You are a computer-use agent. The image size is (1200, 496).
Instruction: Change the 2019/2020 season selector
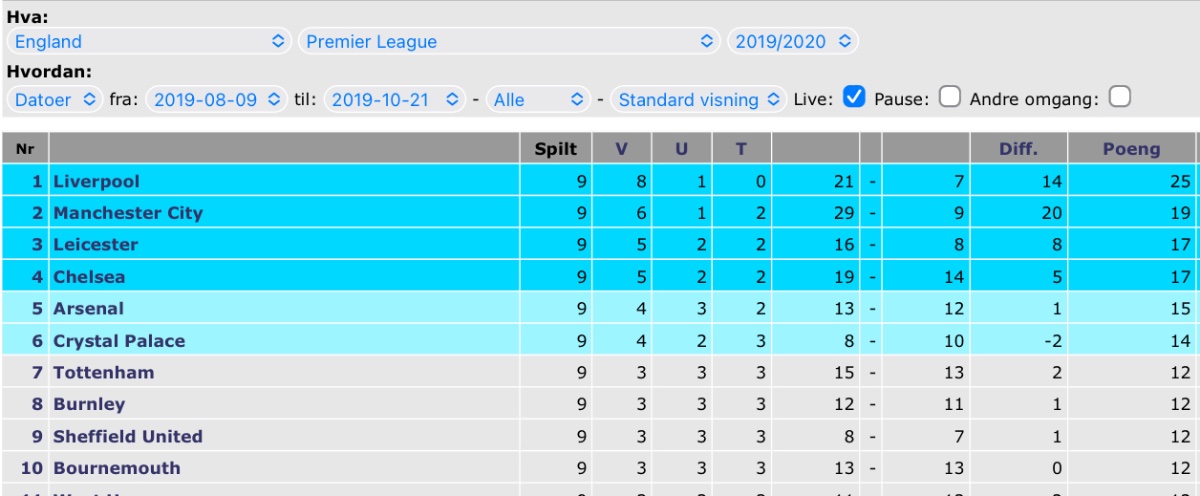(x=792, y=41)
